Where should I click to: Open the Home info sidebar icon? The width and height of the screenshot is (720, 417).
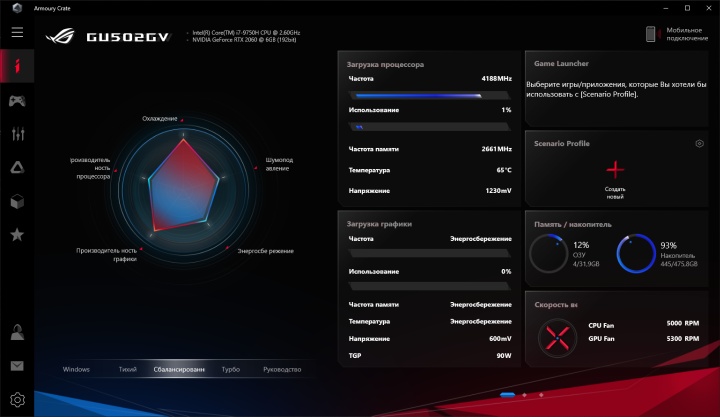(17, 66)
